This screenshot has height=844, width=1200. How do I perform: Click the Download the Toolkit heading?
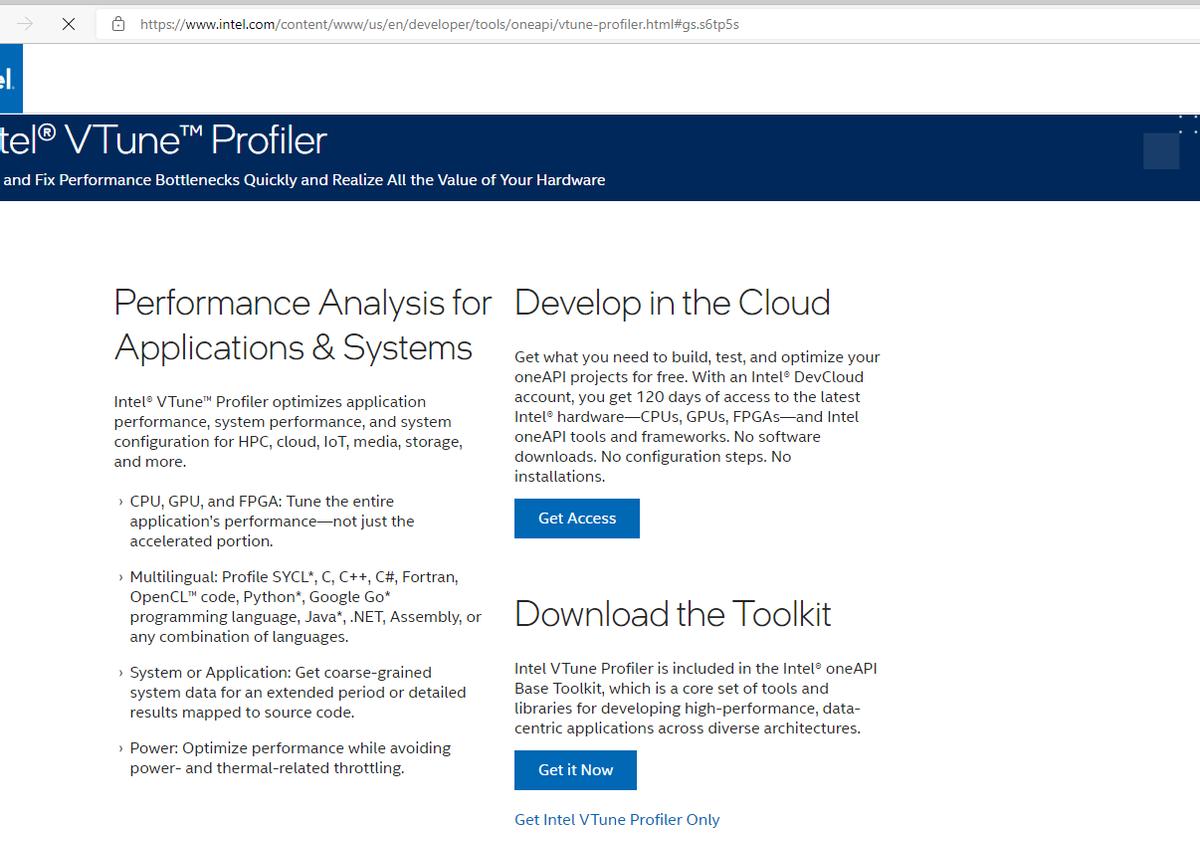672,613
